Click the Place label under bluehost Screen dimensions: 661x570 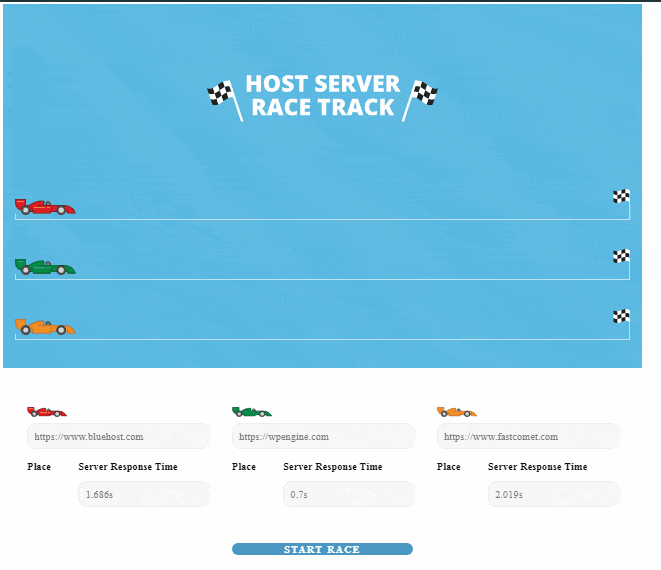pyautogui.click(x=39, y=467)
